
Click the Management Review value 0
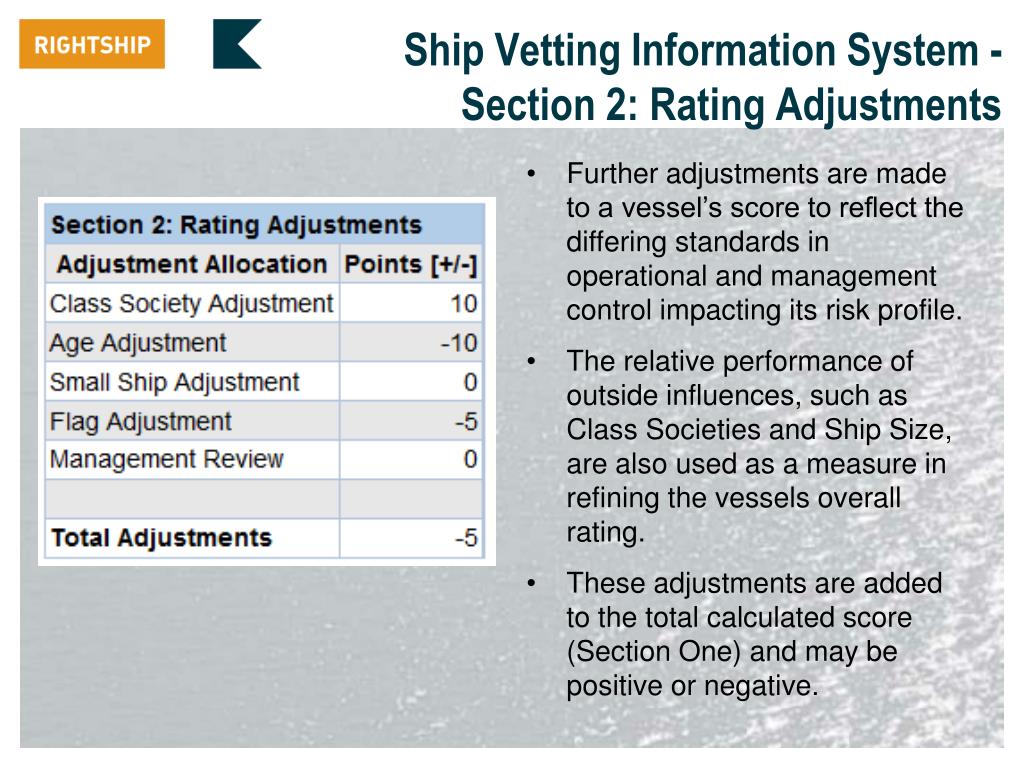(x=470, y=459)
